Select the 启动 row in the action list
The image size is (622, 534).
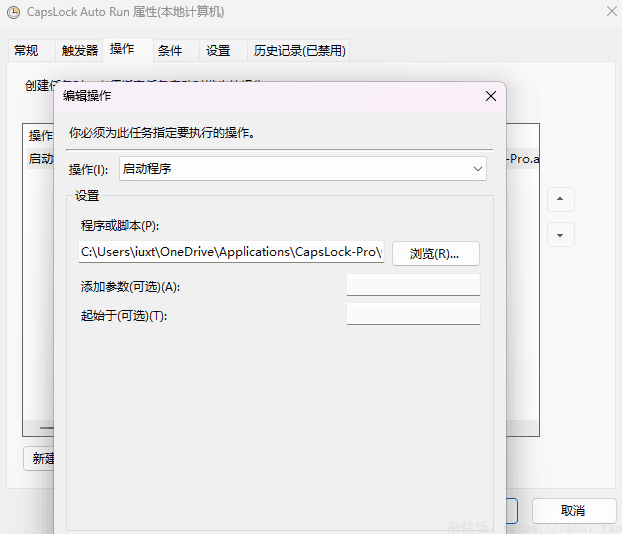coord(40,159)
